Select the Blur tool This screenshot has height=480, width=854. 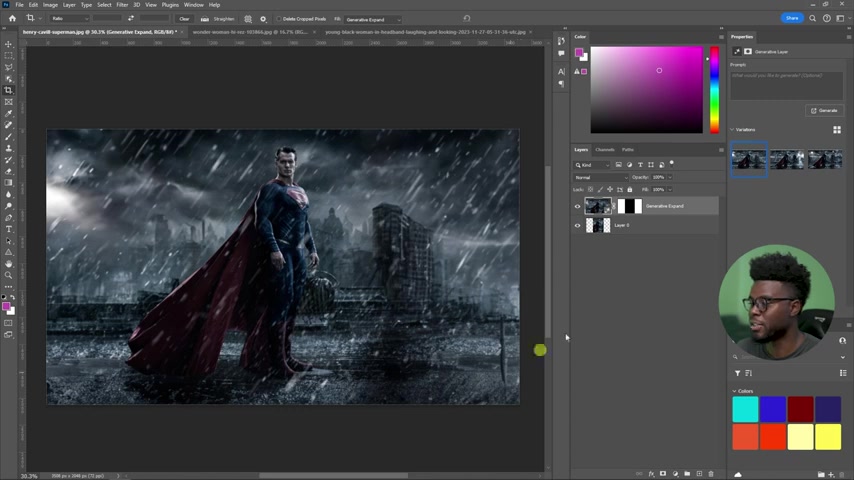(8, 195)
